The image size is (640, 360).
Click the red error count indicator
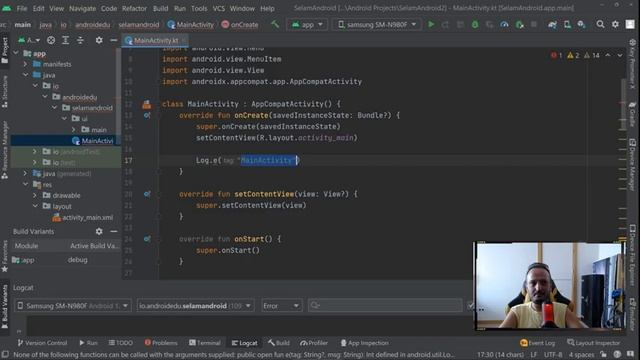[556, 55]
